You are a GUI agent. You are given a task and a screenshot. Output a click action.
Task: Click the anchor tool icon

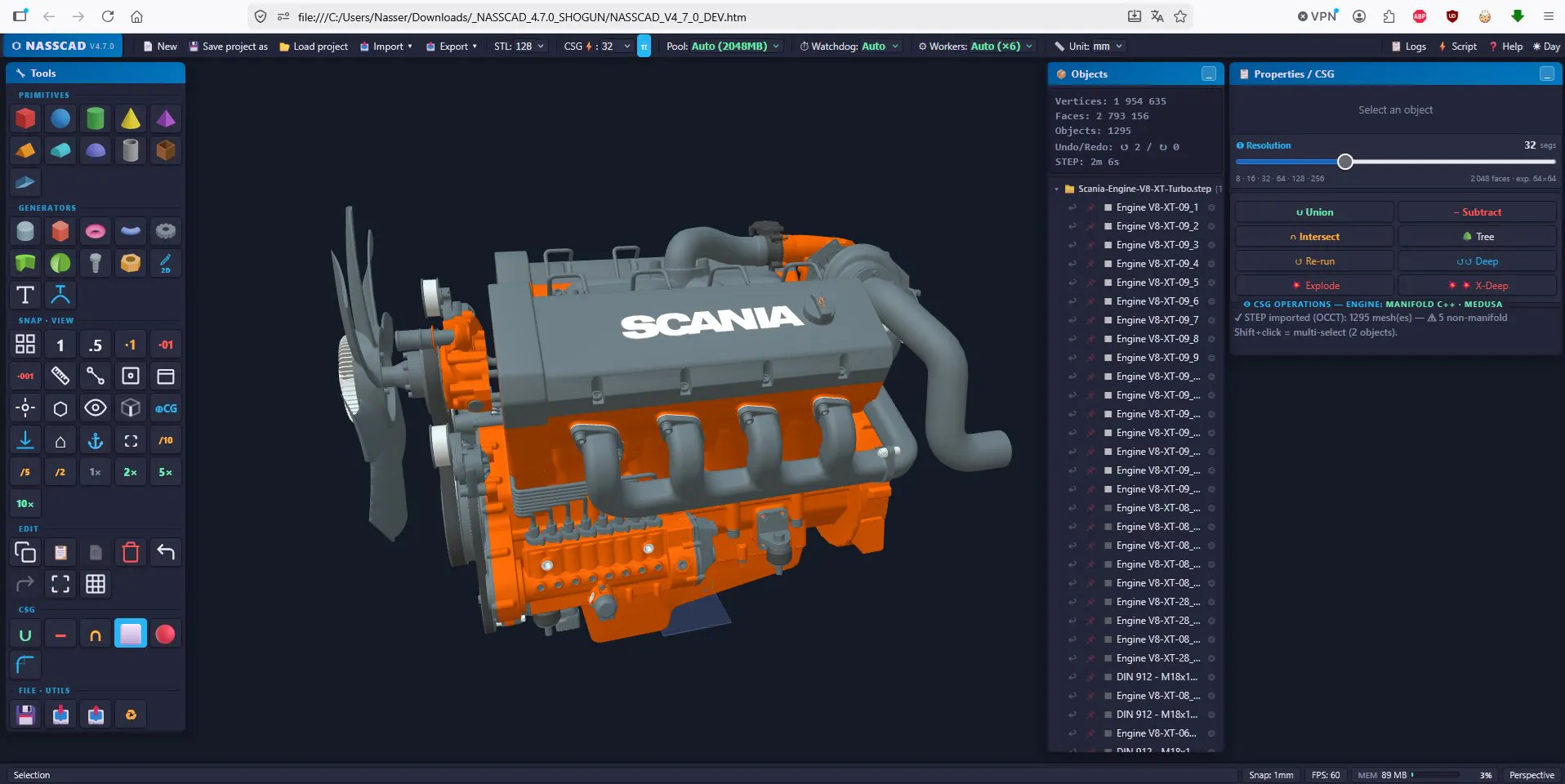[x=96, y=440]
